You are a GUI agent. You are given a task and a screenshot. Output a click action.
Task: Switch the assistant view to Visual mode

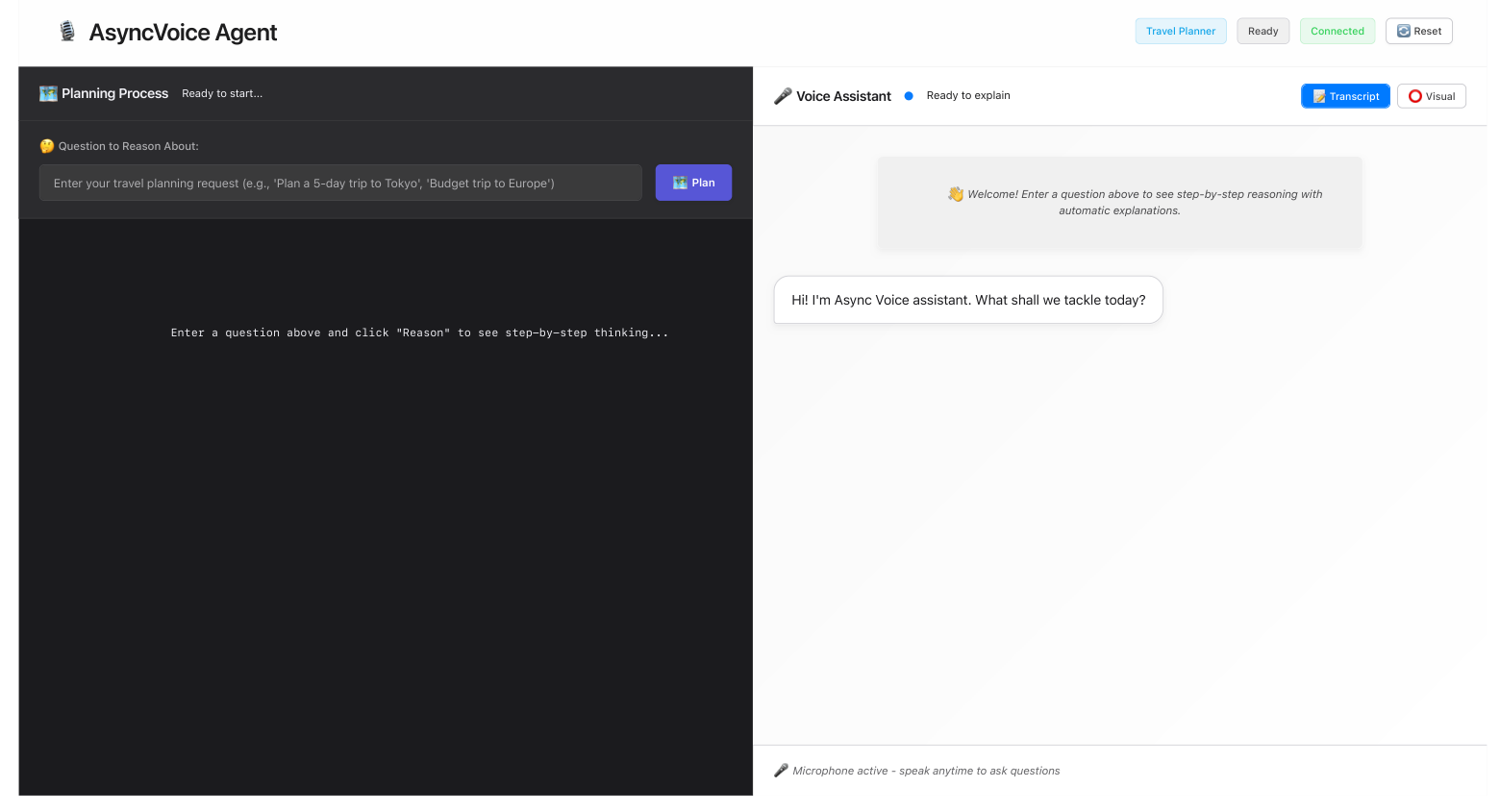[x=1432, y=96]
